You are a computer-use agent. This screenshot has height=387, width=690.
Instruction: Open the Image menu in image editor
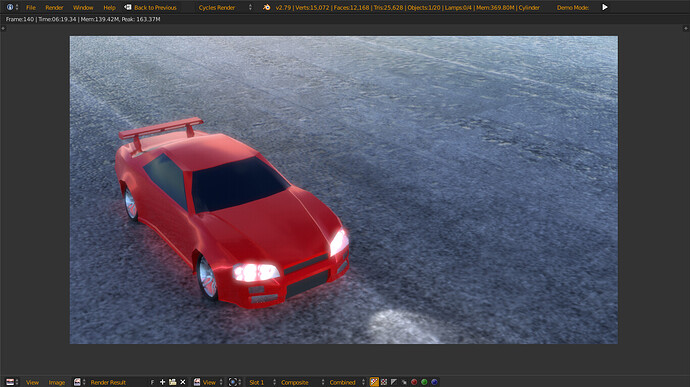pos(57,382)
